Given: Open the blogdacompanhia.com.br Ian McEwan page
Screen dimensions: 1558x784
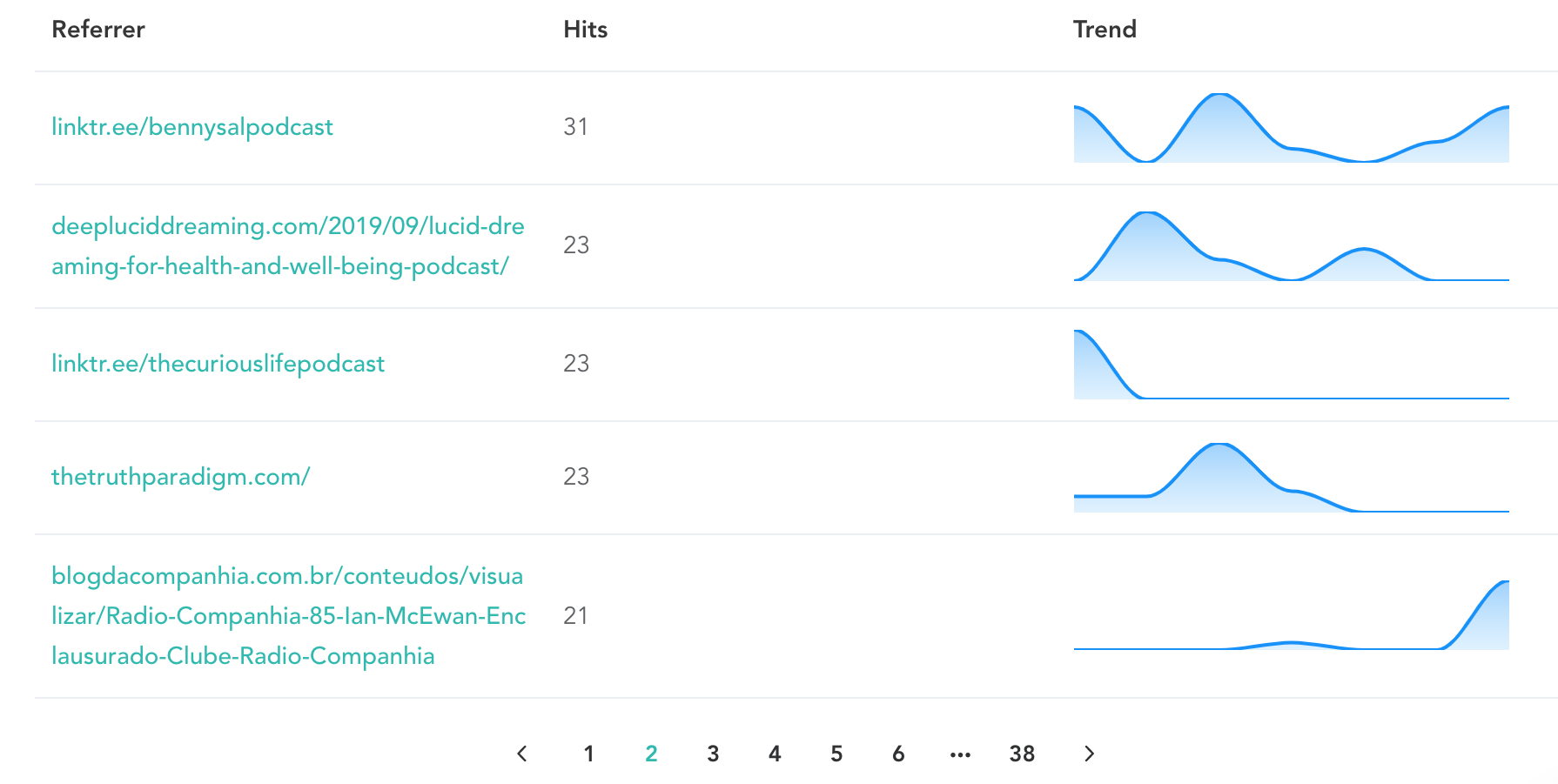Looking at the screenshot, I should click(x=287, y=616).
